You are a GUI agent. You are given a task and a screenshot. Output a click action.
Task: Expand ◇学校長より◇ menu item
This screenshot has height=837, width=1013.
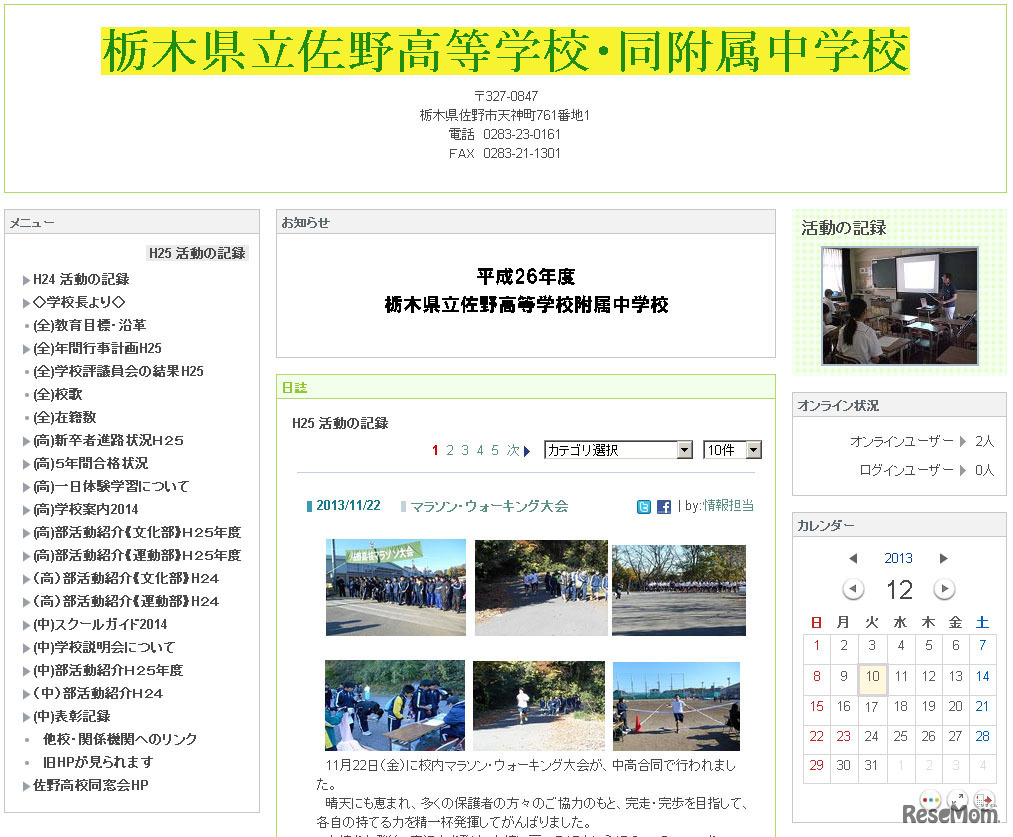[x=26, y=302]
